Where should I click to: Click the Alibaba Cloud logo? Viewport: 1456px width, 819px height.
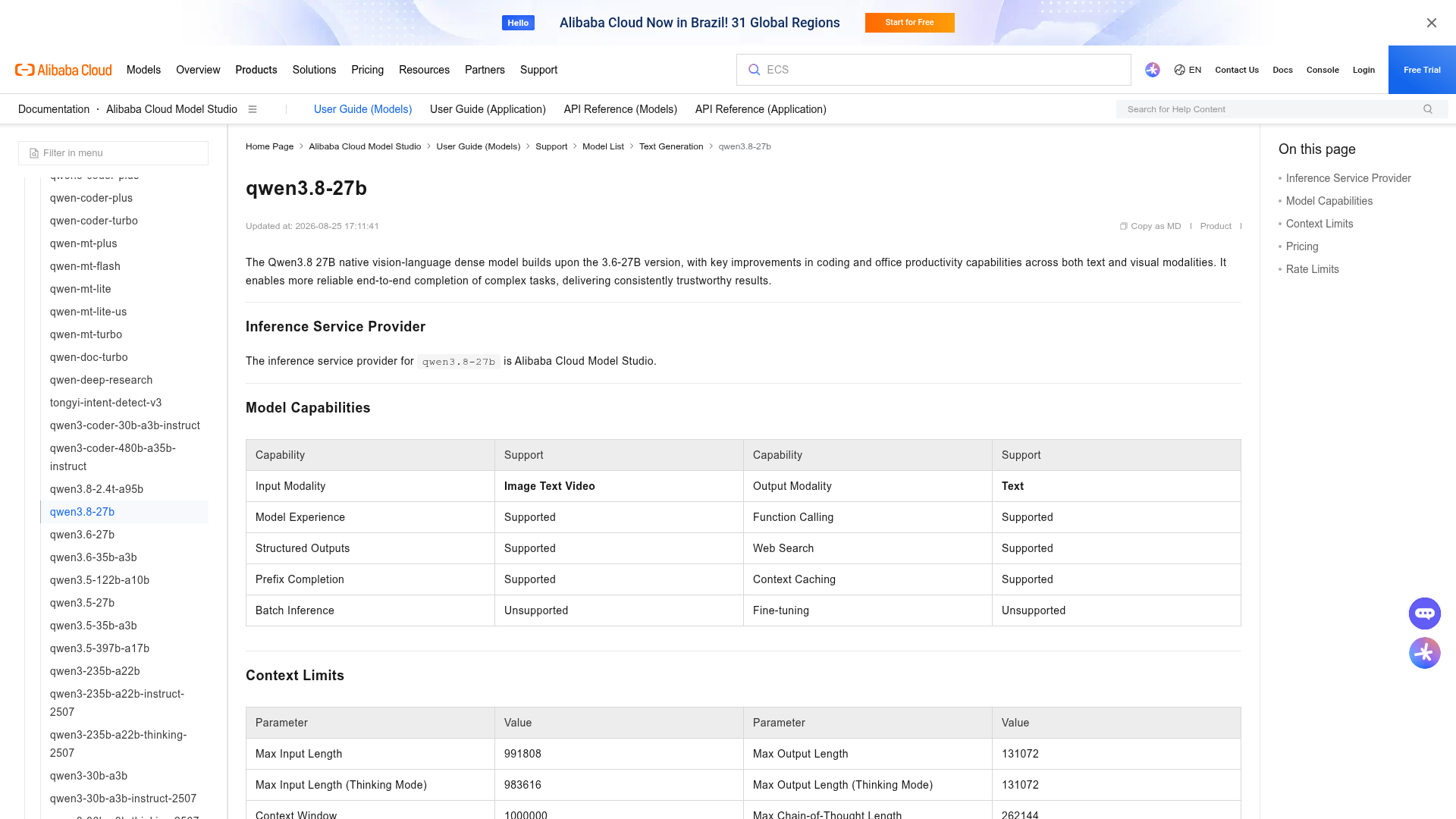click(64, 70)
